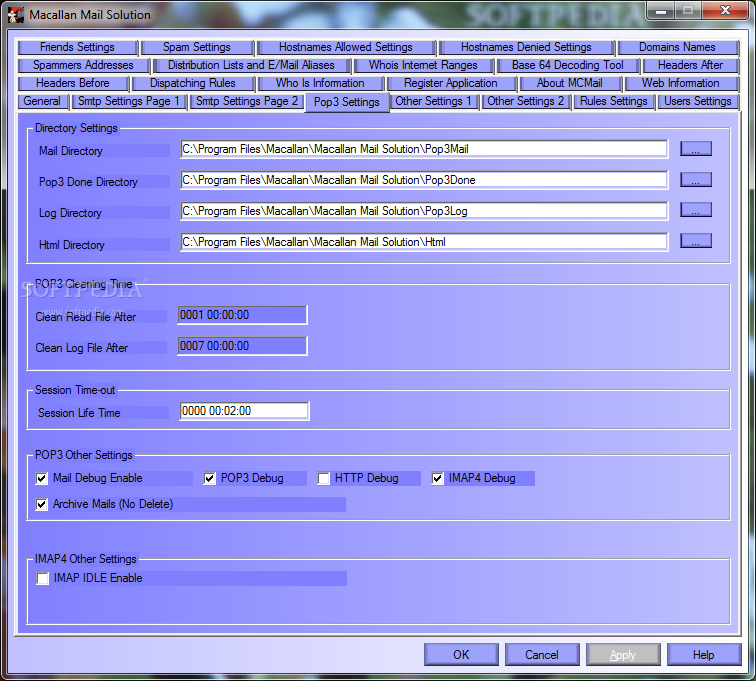Image resolution: width=756 pixels, height=681 pixels.
Task: Open the Register Application tab
Action: pos(451,83)
